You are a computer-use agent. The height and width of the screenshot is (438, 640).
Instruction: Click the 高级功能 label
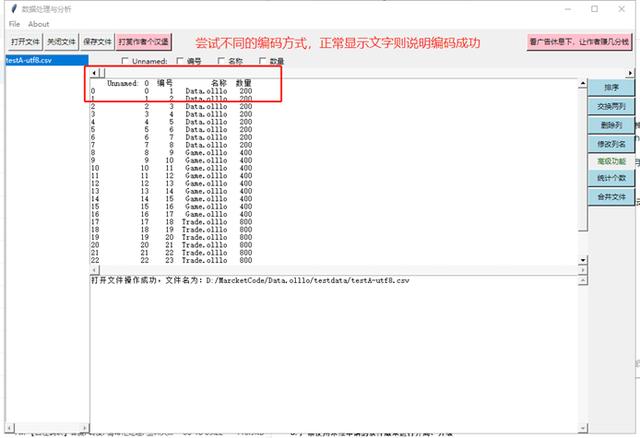tap(611, 161)
